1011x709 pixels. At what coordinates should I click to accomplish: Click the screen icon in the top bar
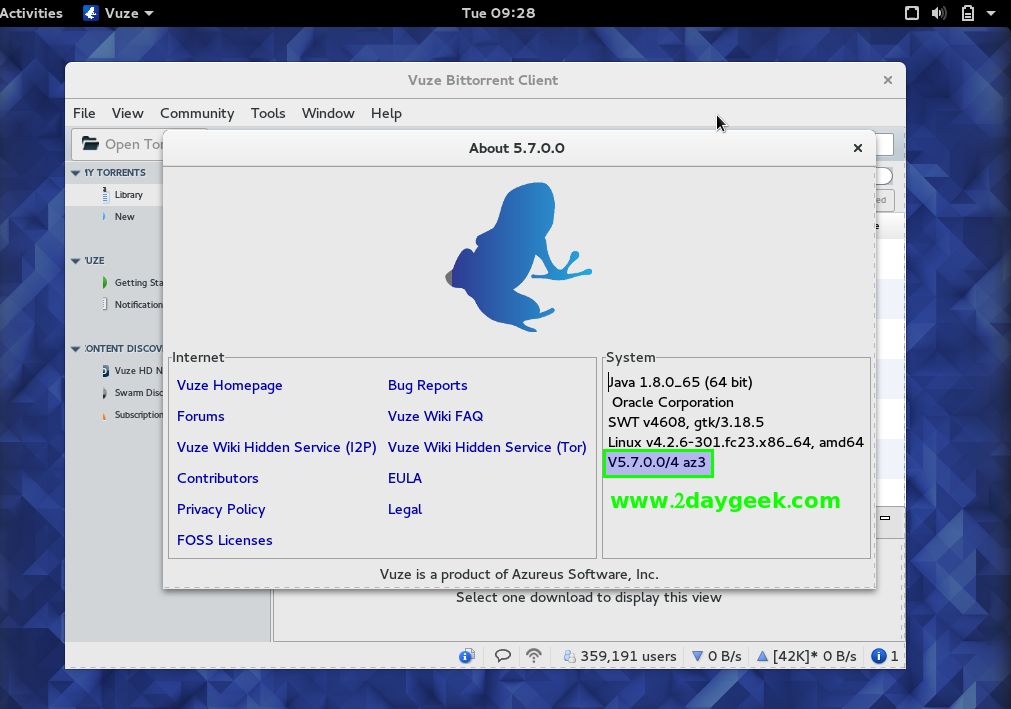[x=912, y=13]
